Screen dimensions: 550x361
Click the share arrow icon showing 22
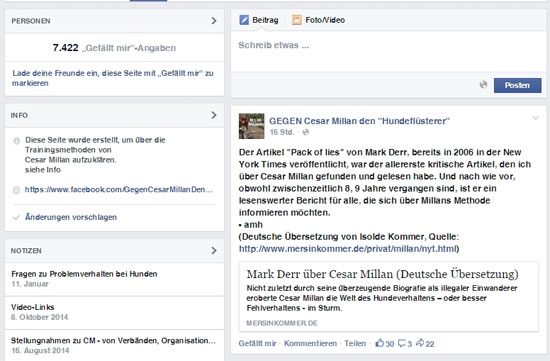pos(420,343)
